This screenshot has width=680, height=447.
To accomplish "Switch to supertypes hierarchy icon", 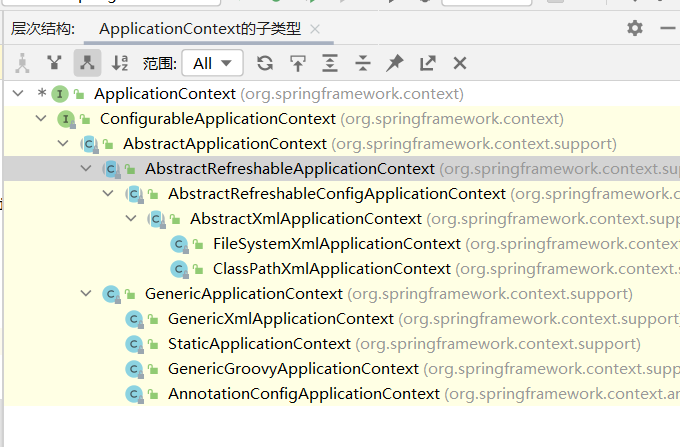I will [54, 63].
